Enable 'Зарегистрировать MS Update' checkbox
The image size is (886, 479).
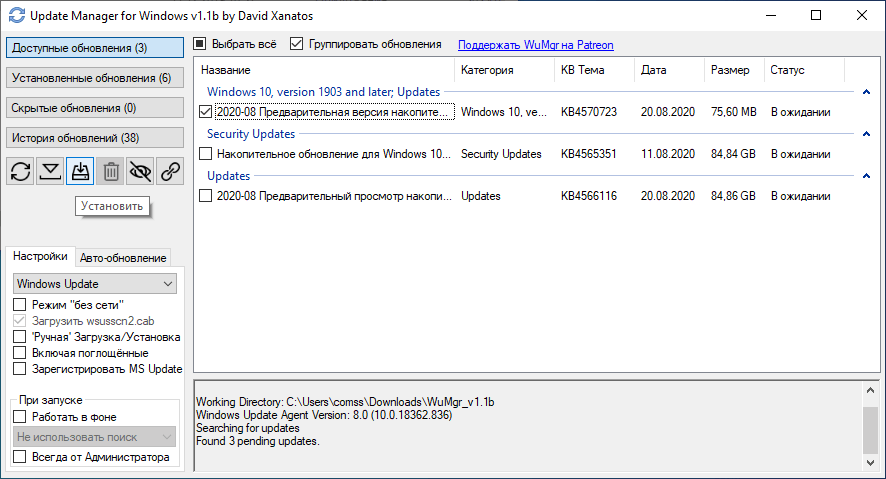point(20,369)
